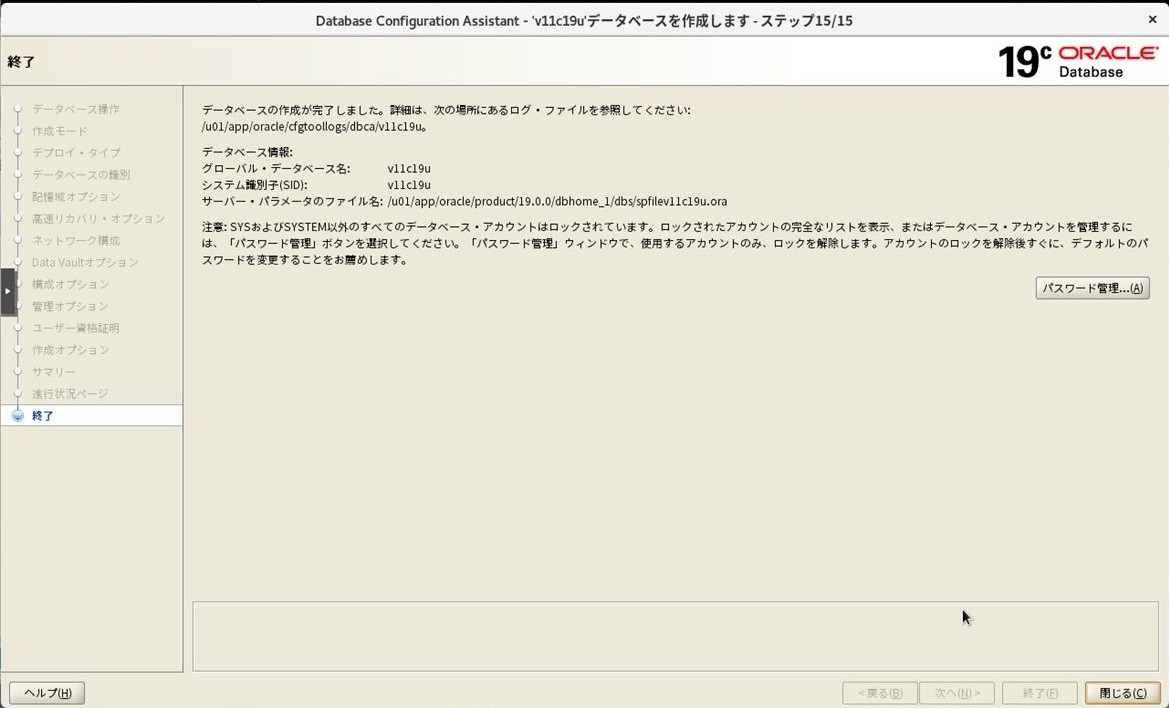Click the disabled 次へ button
Screen dimensions: 1169x708
click(x=957, y=693)
